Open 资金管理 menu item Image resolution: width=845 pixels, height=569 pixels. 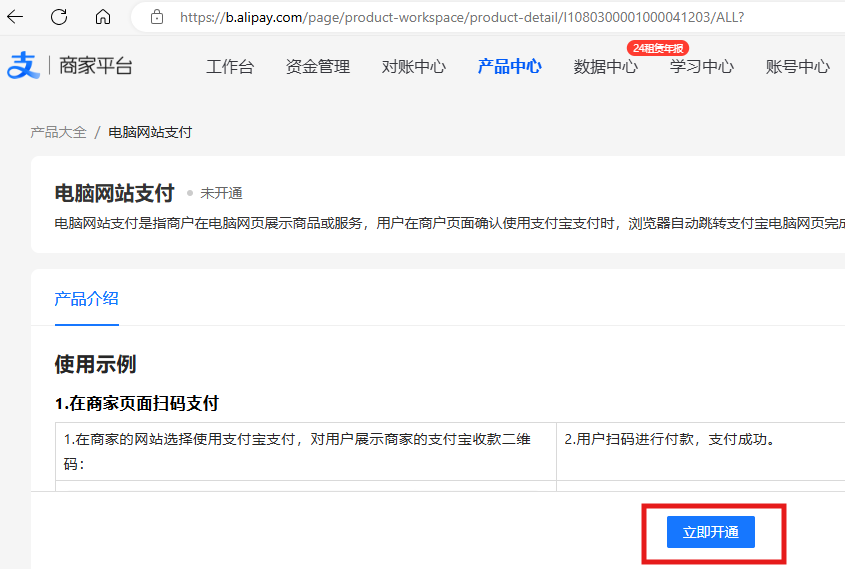click(318, 67)
